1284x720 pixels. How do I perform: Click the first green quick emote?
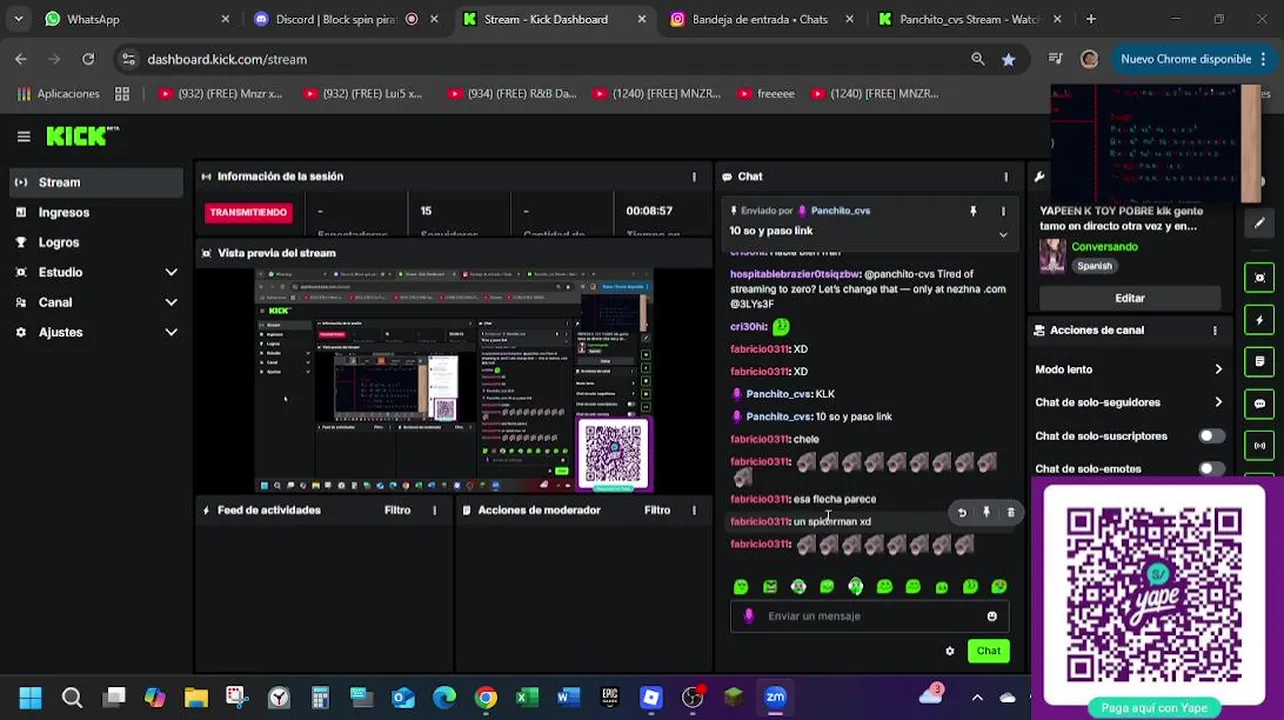click(x=741, y=587)
